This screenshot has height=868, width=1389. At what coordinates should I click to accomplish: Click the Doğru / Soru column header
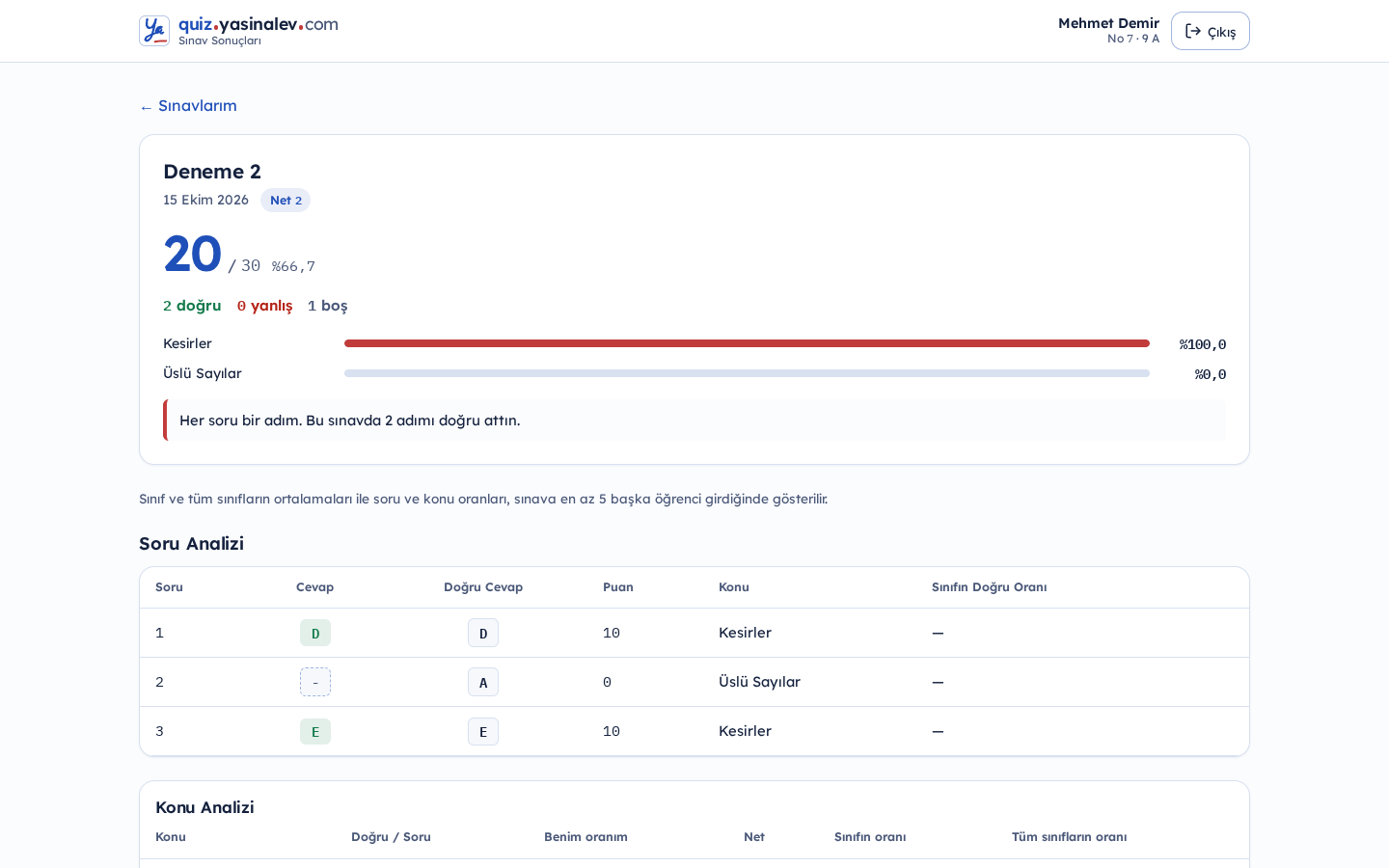(391, 837)
